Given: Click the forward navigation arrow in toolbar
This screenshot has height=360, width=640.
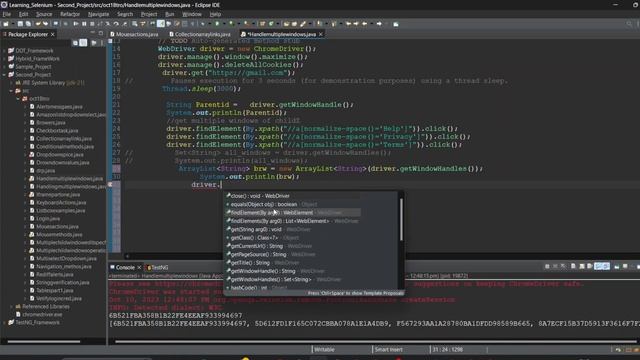Looking at the screenshot, I should click(379, 24).
